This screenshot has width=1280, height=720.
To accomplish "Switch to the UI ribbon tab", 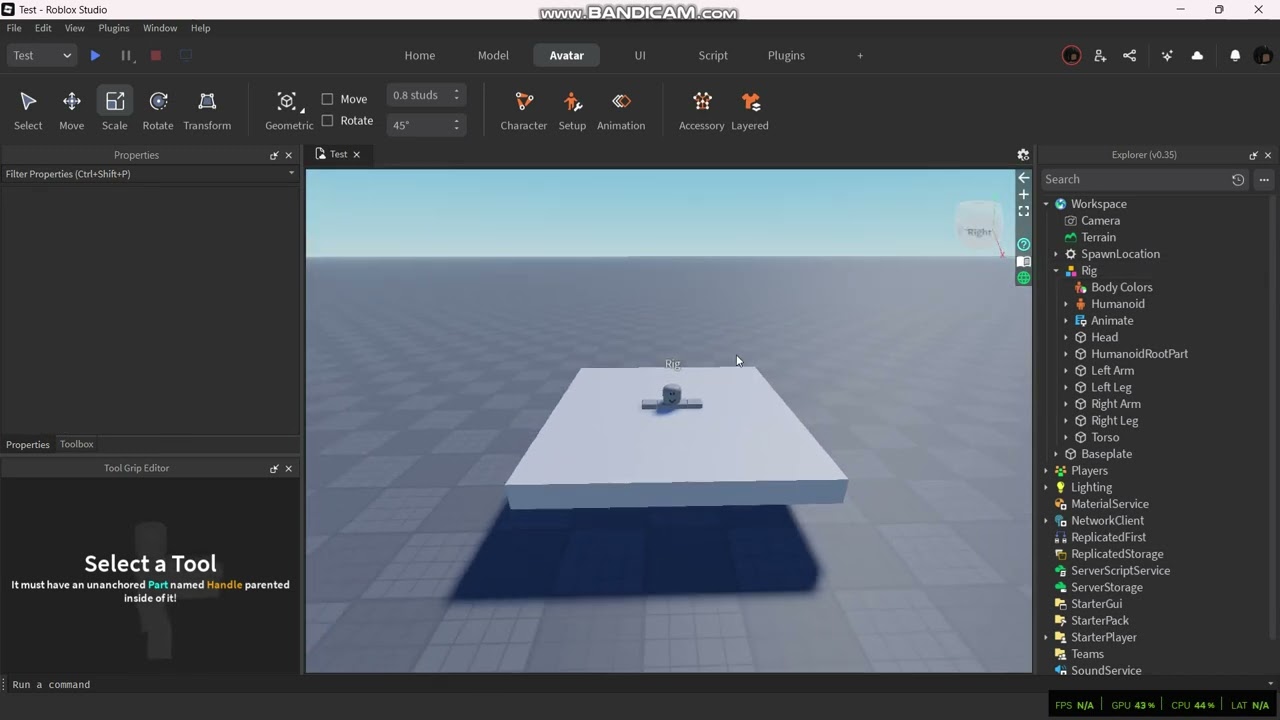I will click(640, 56).
